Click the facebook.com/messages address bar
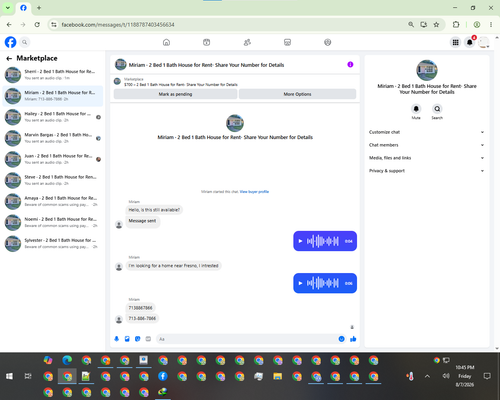500x400 pixels. click(230, 25)
